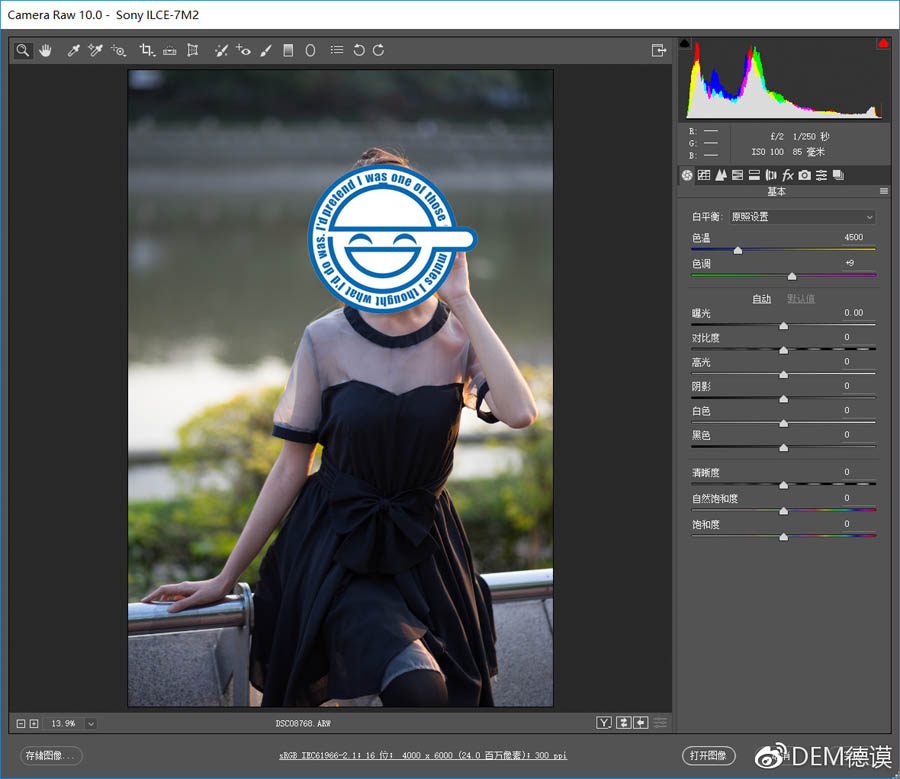Viewport: 900px width, 779px height.
Task: Open the 白平衡 white balance dropdown
Action: click(x=802, y=217)
